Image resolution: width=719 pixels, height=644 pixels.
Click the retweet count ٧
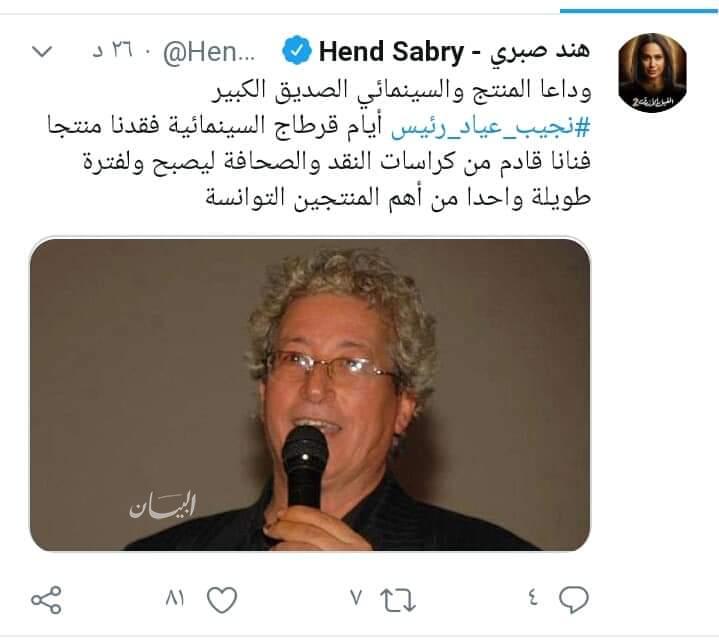(x=357, y=598)
